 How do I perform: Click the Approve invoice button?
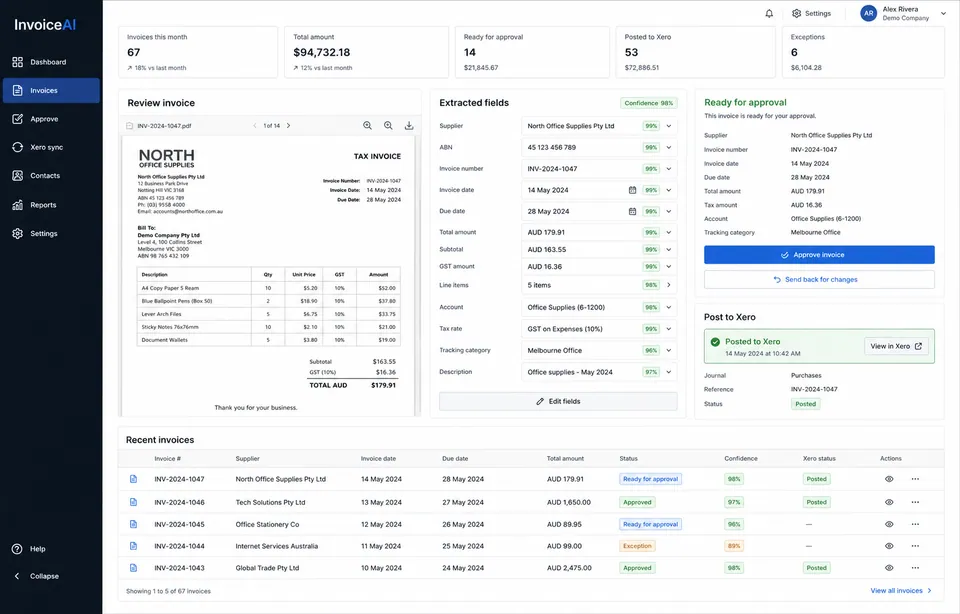pyautogui.click(x=819, y=255)
